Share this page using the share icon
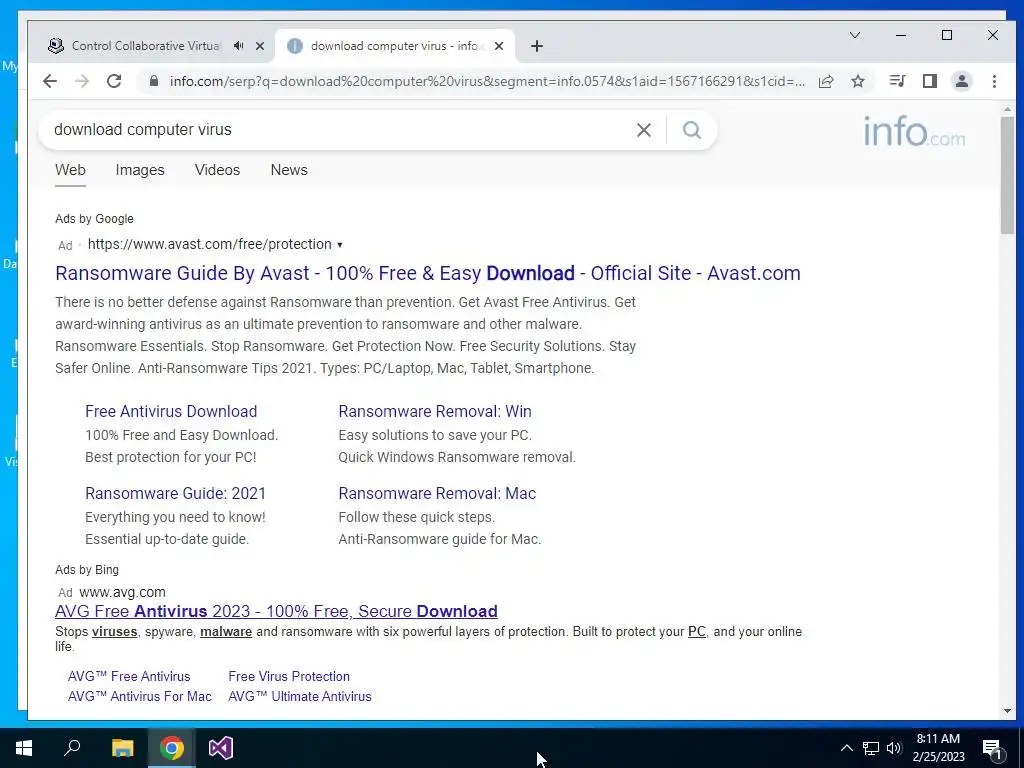The image size is (1024, 768). pyautogui.click(x=826, y=81)
